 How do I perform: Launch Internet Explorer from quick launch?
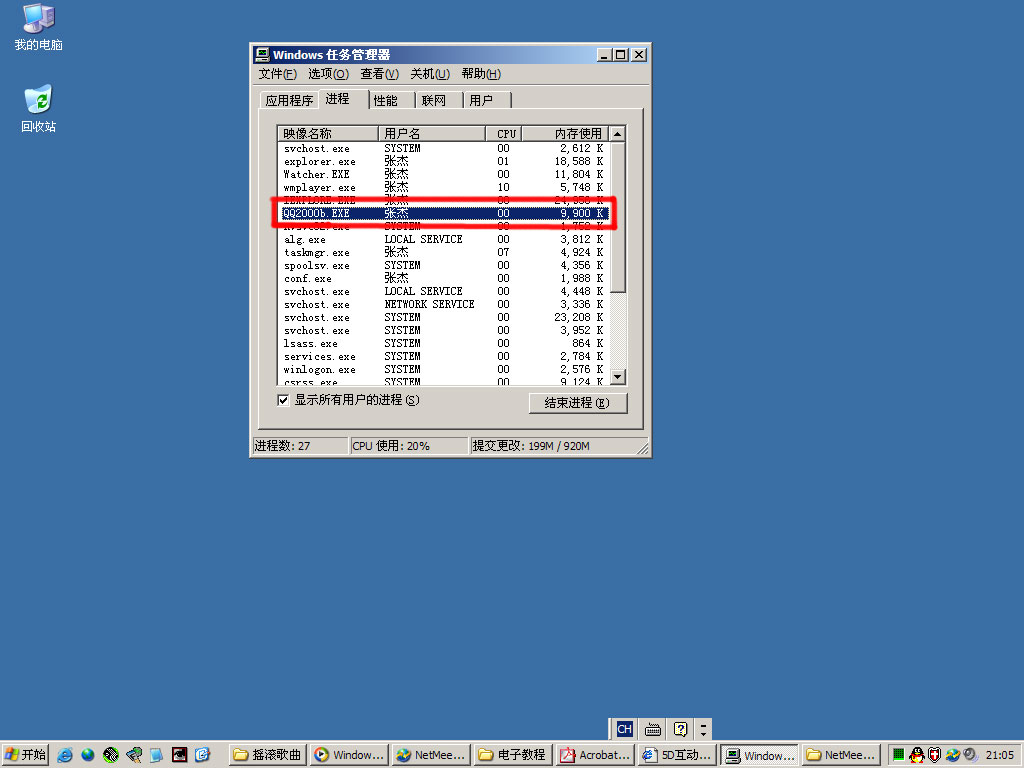point(65,755)
